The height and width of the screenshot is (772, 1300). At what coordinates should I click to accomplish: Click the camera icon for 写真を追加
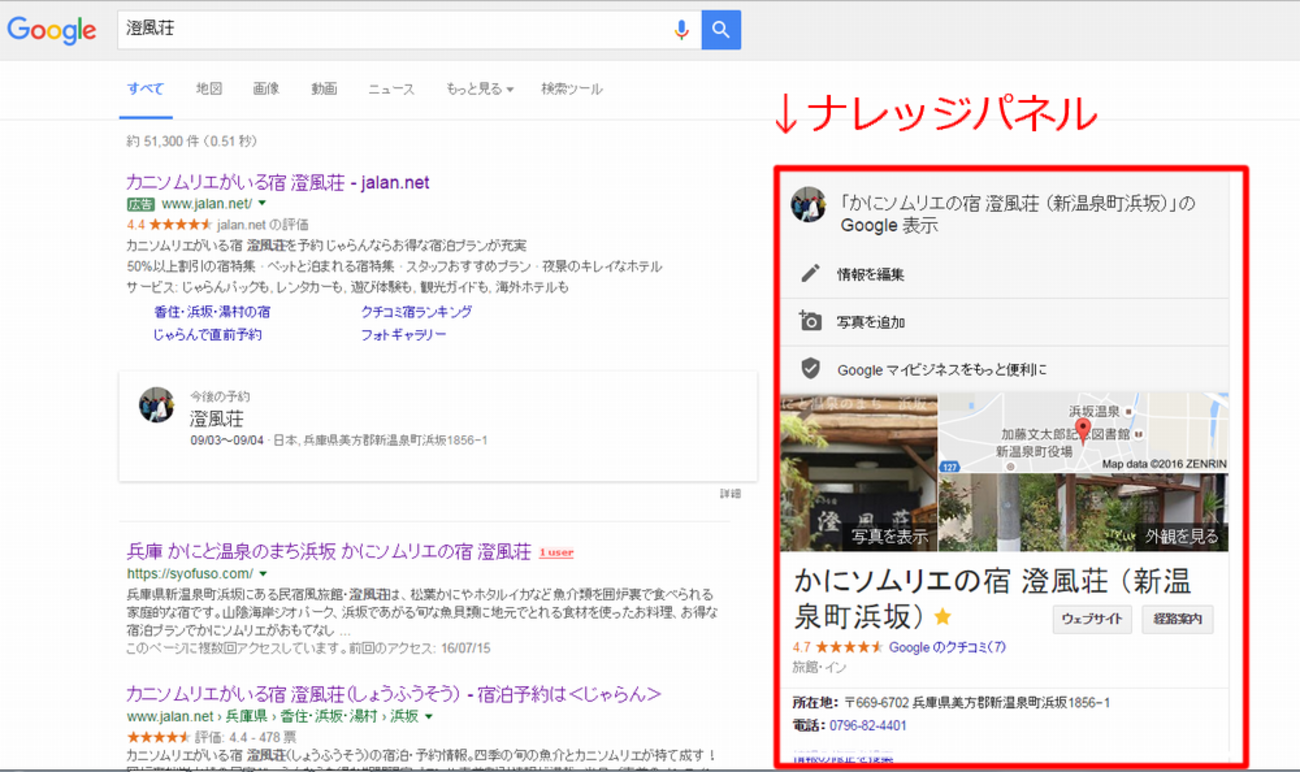tap(810, 322)
